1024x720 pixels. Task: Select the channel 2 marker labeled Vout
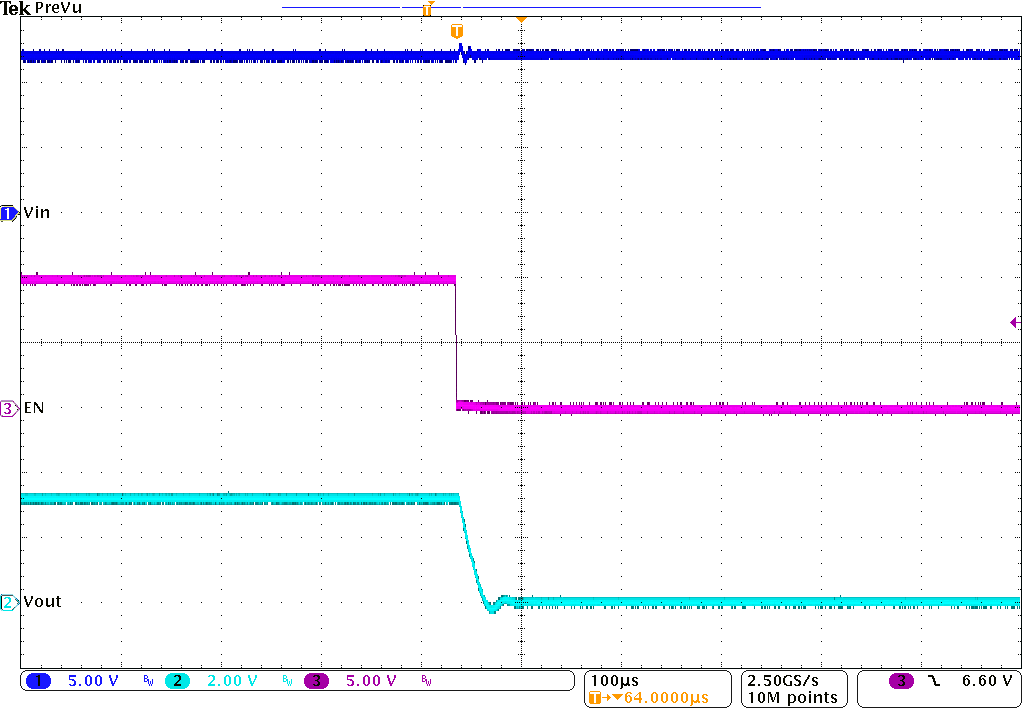click(9, 601)
